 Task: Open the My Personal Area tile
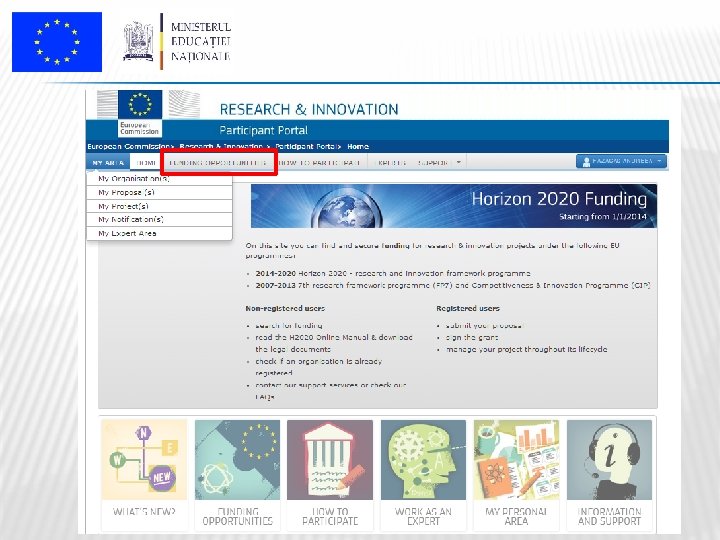(516, 475)
